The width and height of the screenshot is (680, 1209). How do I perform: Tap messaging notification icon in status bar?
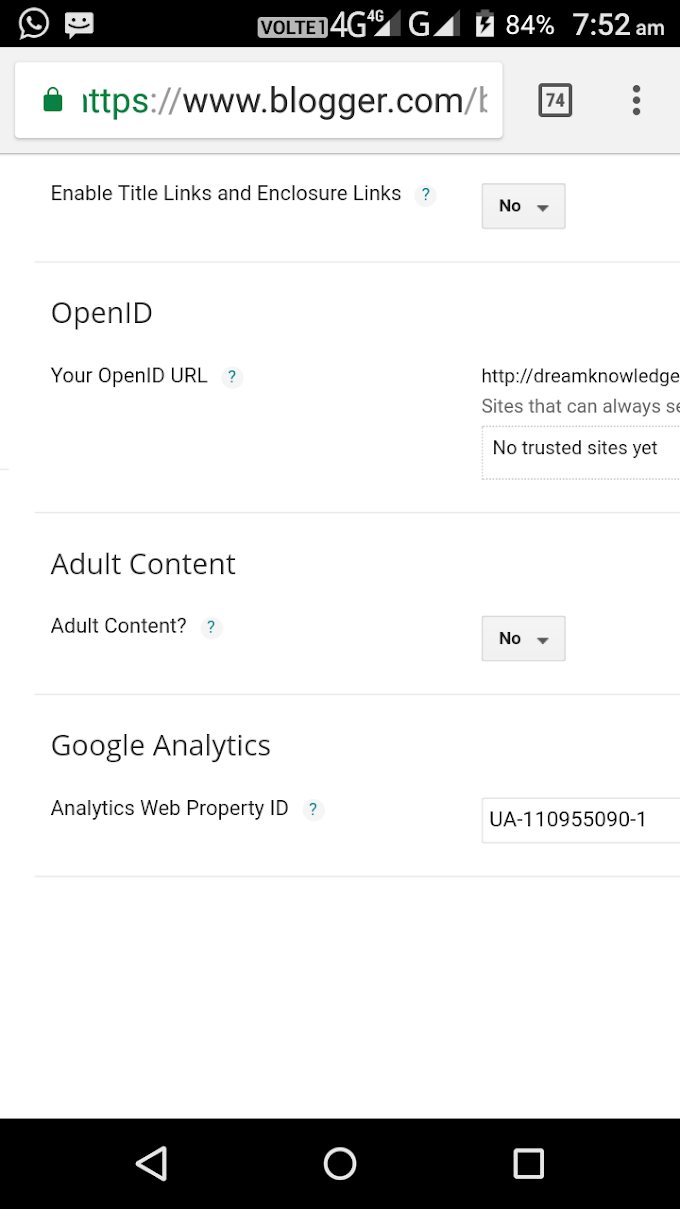[79, 23]
